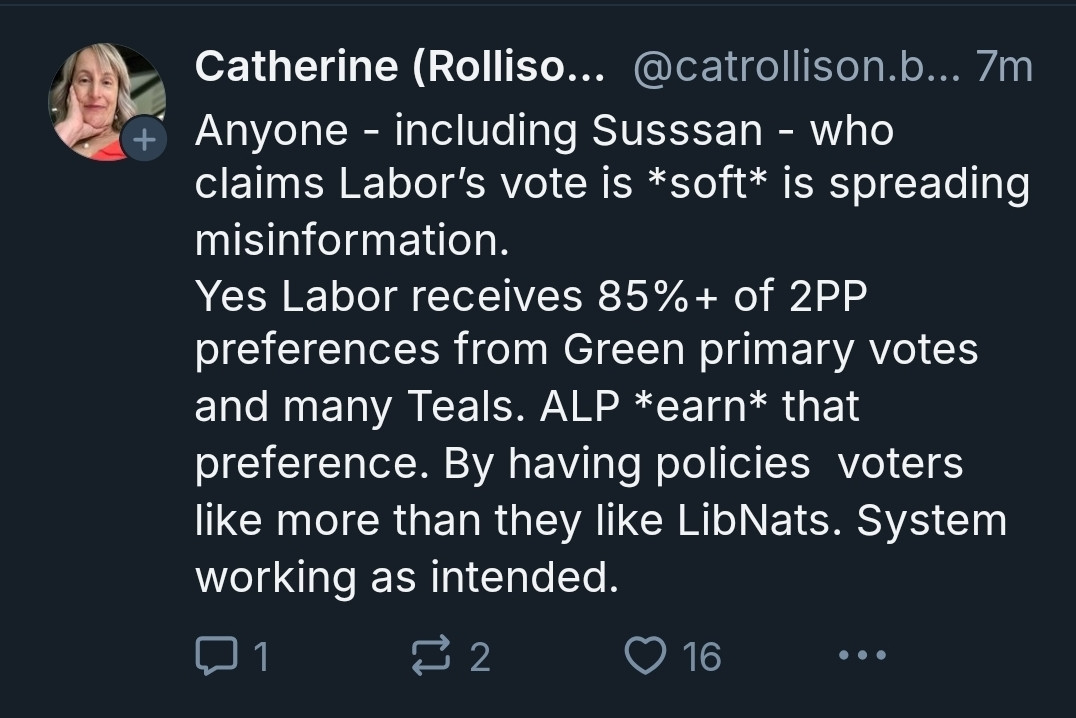The height and width of the screenshot is (718, 1076).
Task: Like the post with the heart icon
Action: [x=645, y=656]
